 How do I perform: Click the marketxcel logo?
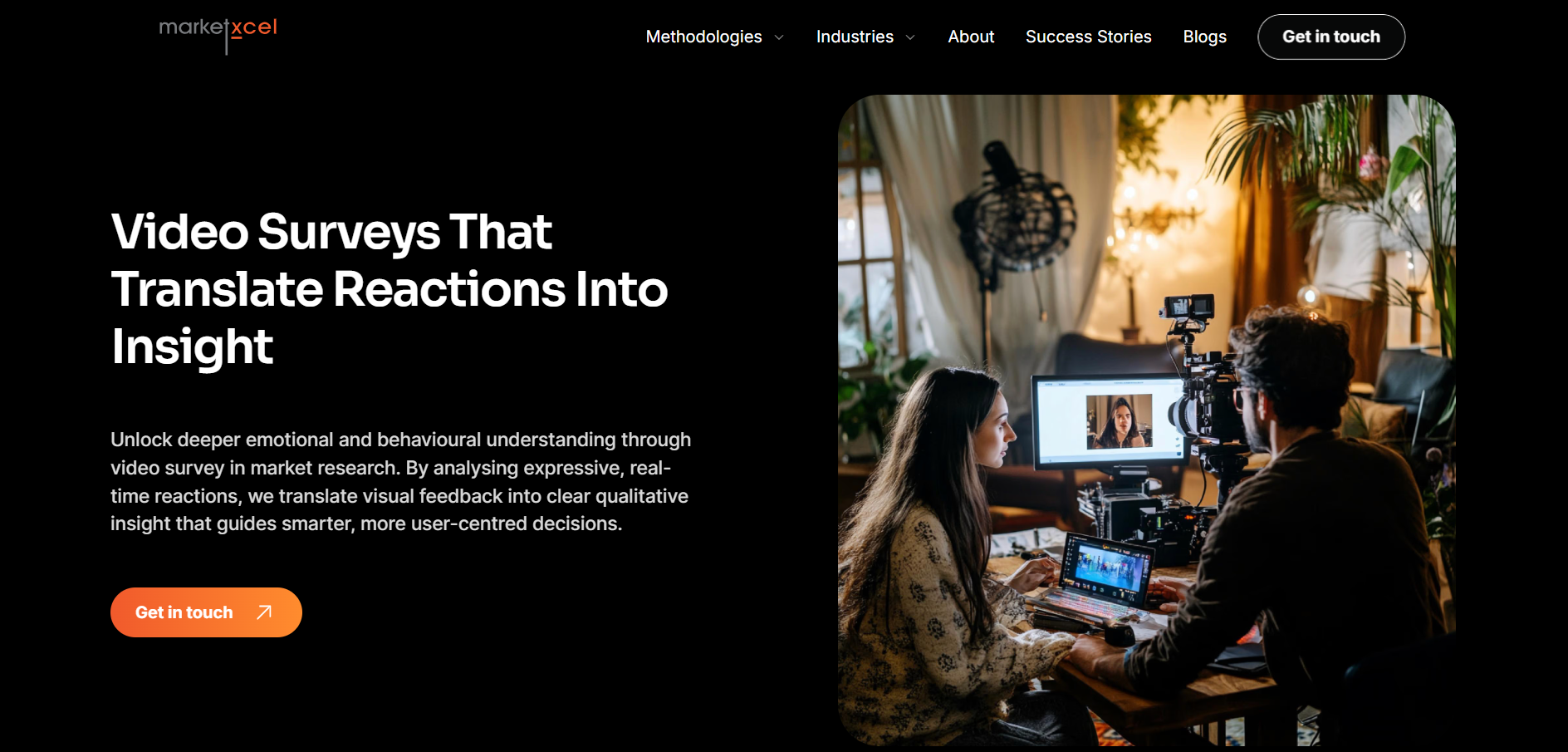[x=218, y=35]
